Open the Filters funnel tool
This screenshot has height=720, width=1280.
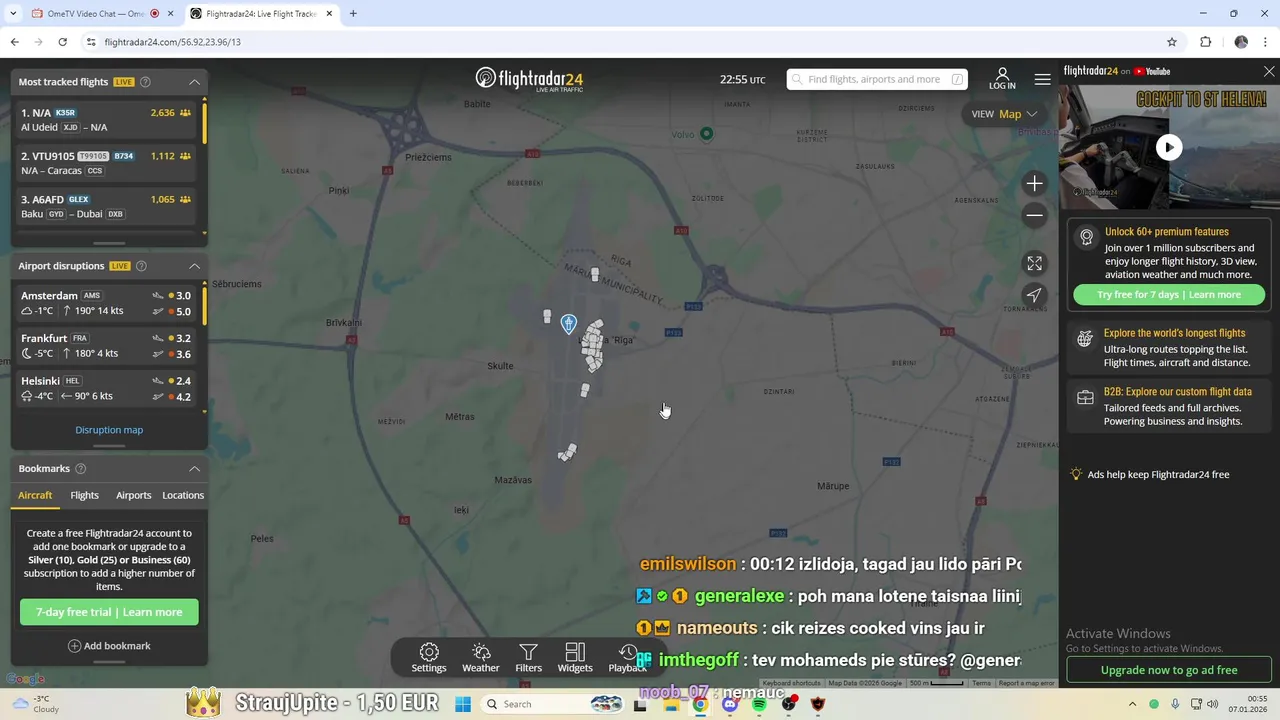pos(528,657)
